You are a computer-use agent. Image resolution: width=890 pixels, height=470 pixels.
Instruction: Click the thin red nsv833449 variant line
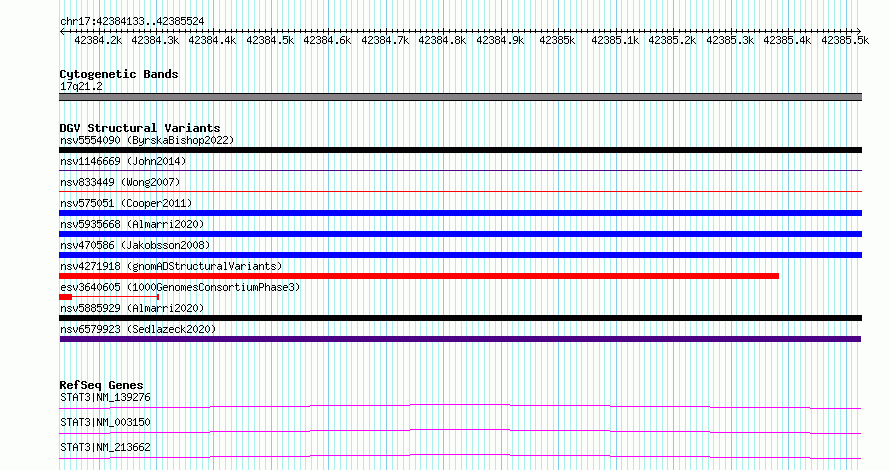click(460, 192)
